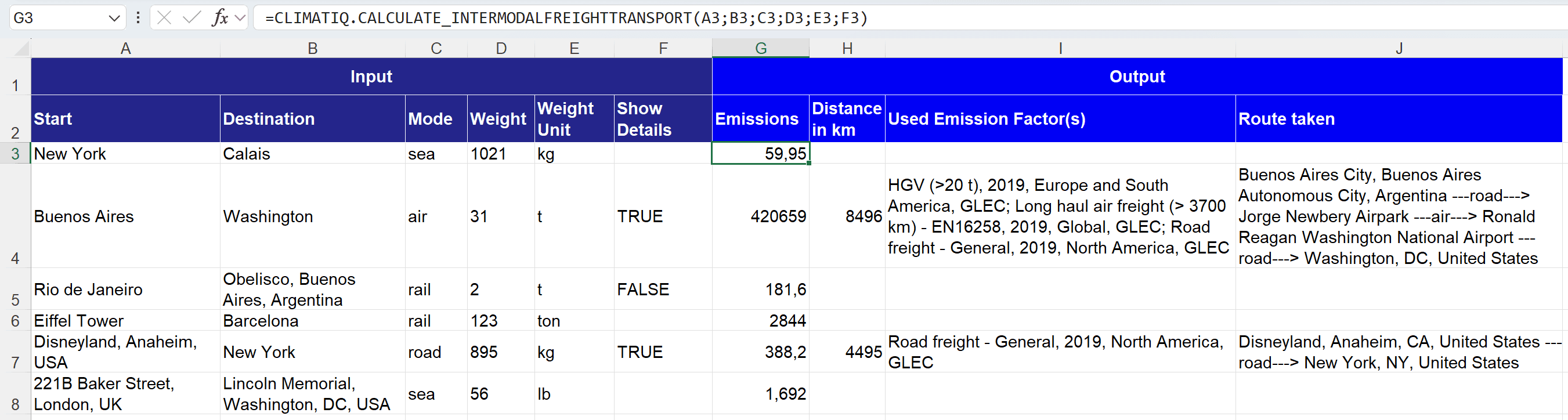Select column I header
This screenshot has width=1568, height=420.
pyautogui.click(x=1060, y=48)
